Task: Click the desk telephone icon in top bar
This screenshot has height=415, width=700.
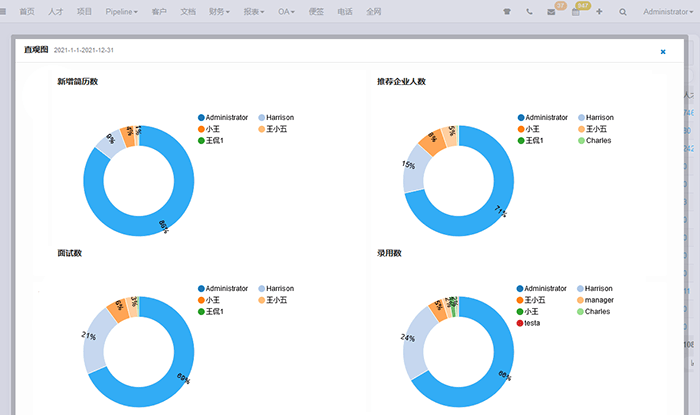Action: [x=507, y=12]
